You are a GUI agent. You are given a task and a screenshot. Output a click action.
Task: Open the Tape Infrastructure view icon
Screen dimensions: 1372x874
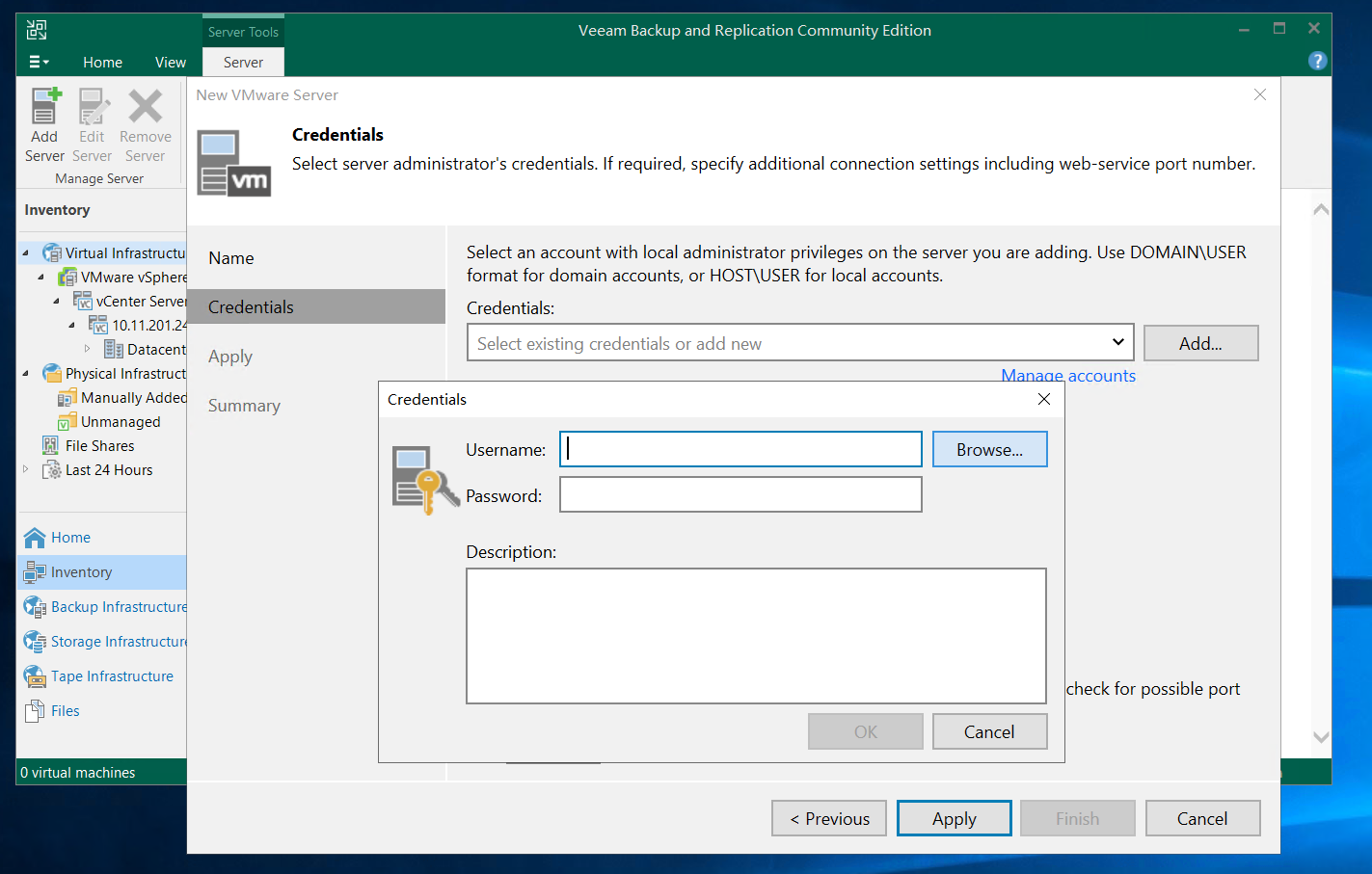pyautogui.click(x=35, y=676)
